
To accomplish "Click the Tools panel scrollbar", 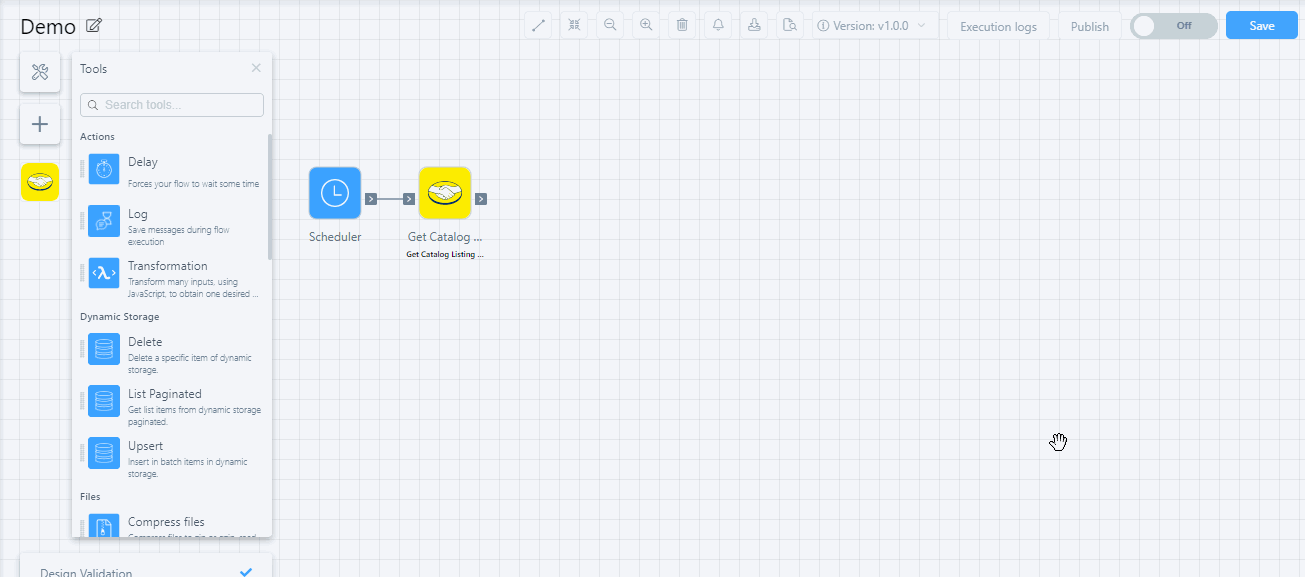I will click(x=269, y=195).
